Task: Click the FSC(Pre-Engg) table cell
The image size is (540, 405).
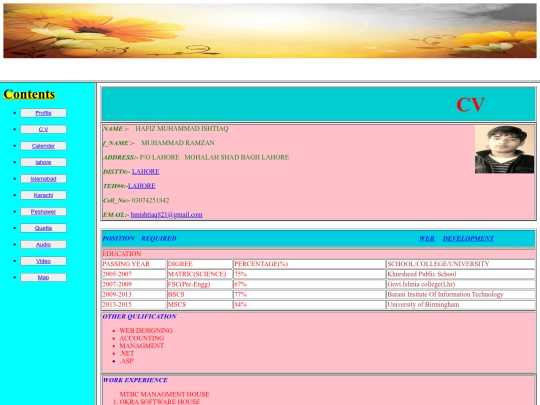Action: (x=199, y=284)
